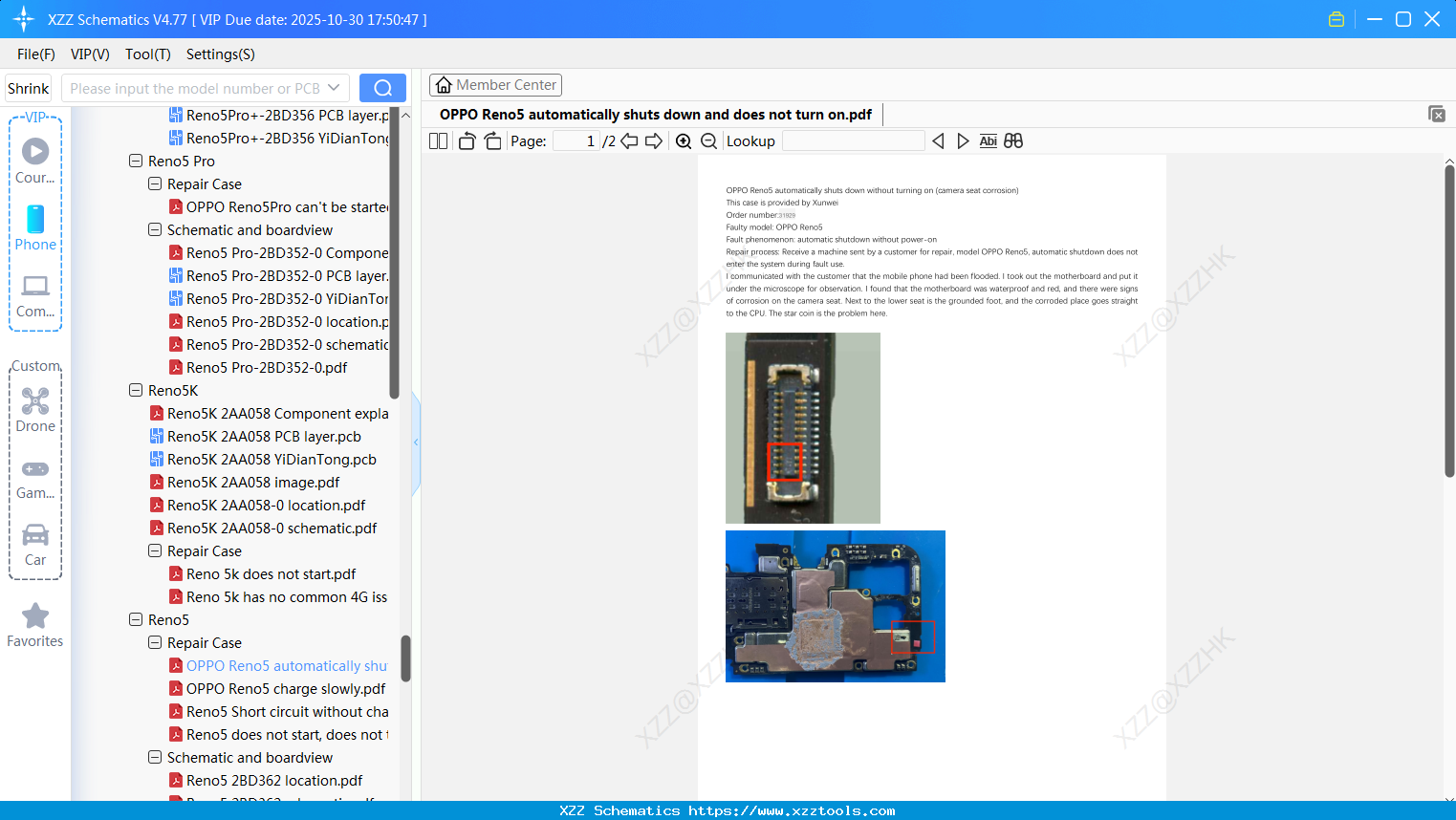This screenshot has height=820, width=1456.
Task: Open the model number dropdown arrow
Action: (x=334, y=88)
